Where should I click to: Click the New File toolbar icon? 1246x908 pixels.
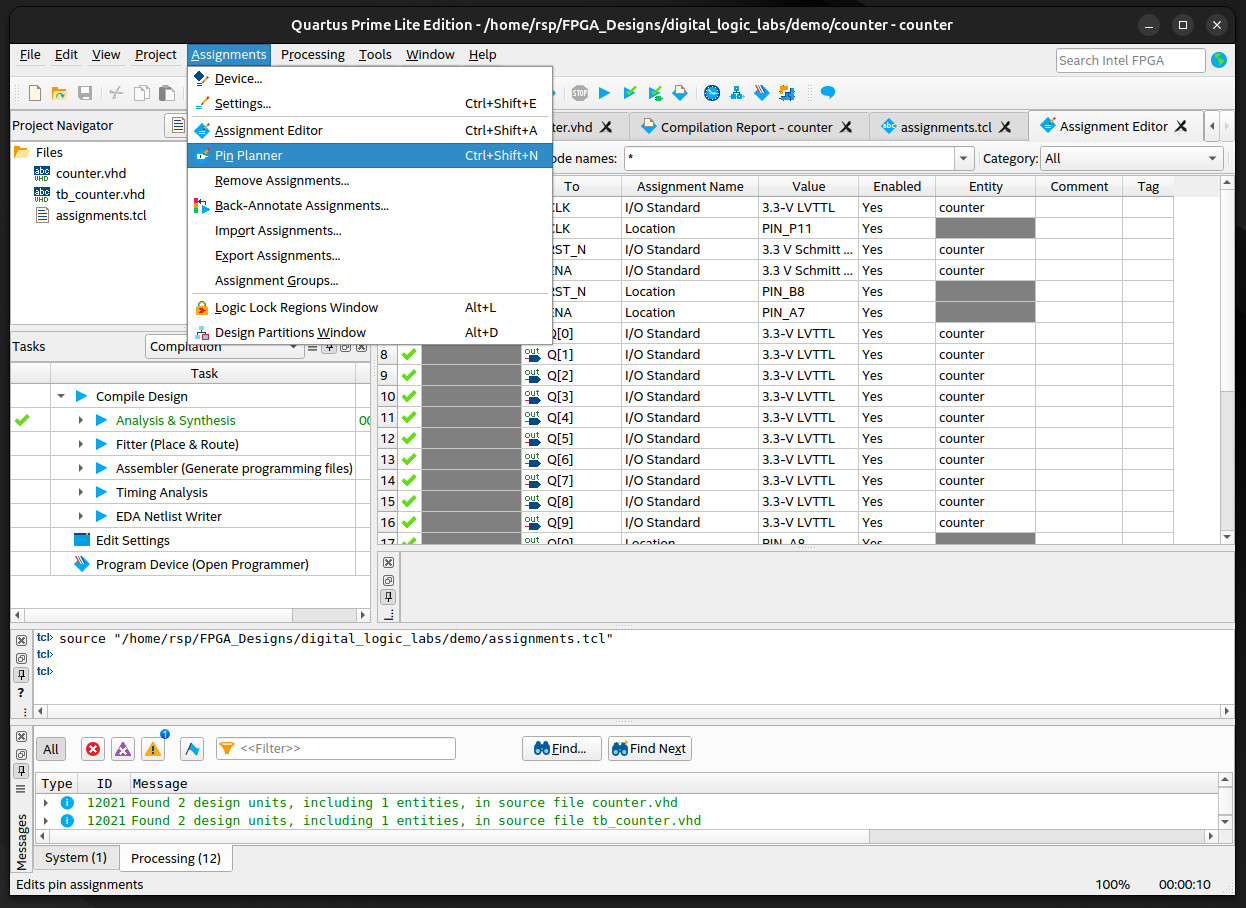point(35,93)
